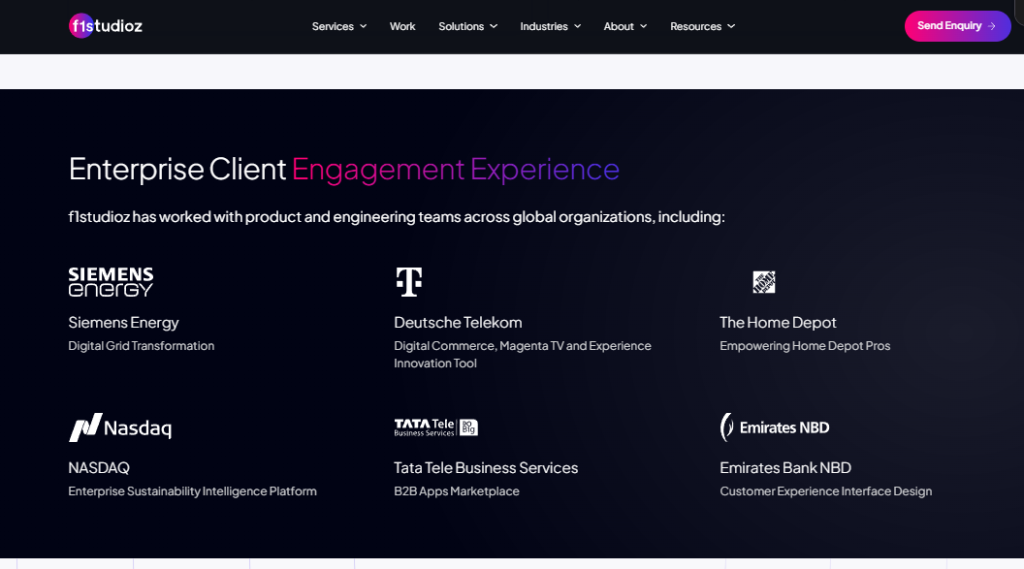This screenshot has height=569, width=1024.
Task: Click Empowering Home Depot Pros text
Action: tap(805, 346)
